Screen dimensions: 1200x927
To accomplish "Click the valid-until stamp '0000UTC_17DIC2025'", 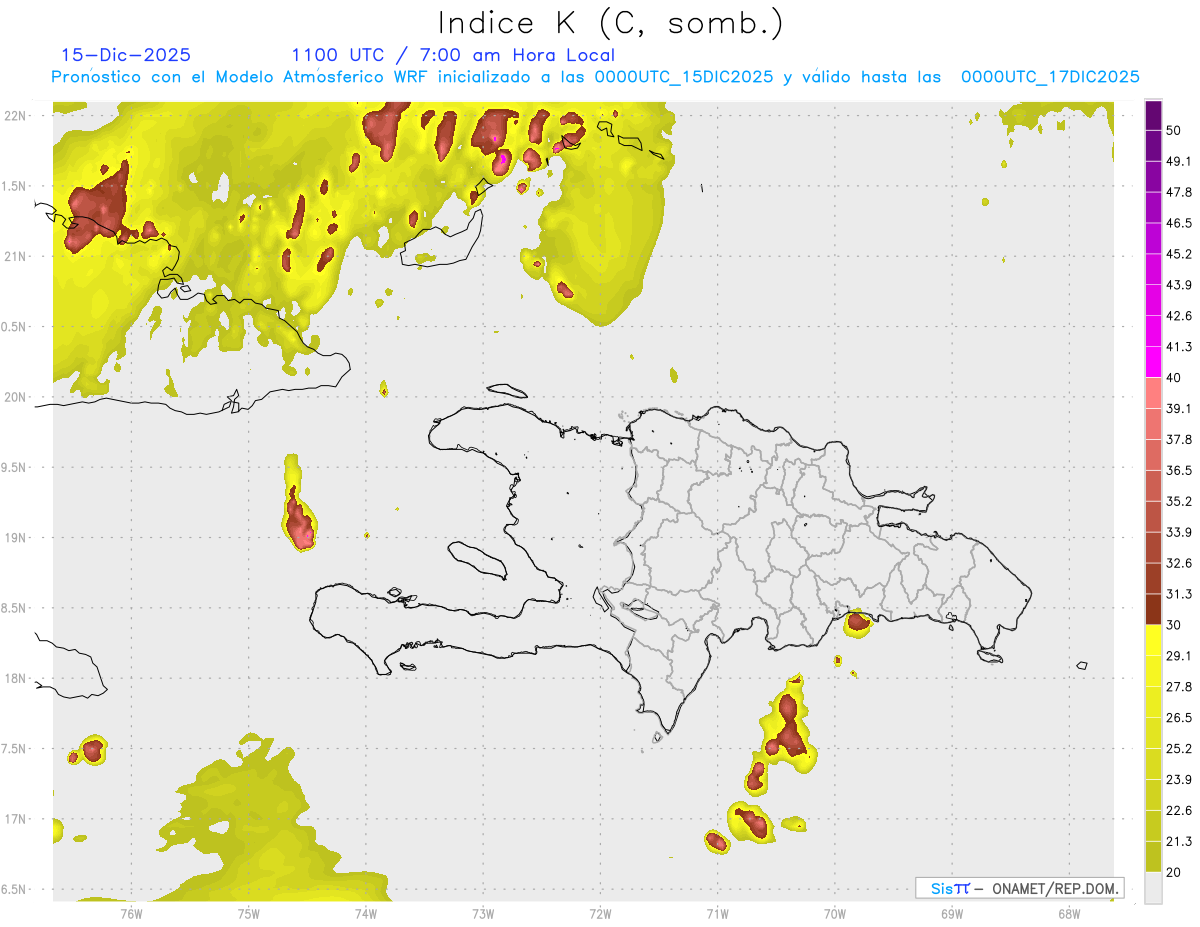I will [1050, 77].
